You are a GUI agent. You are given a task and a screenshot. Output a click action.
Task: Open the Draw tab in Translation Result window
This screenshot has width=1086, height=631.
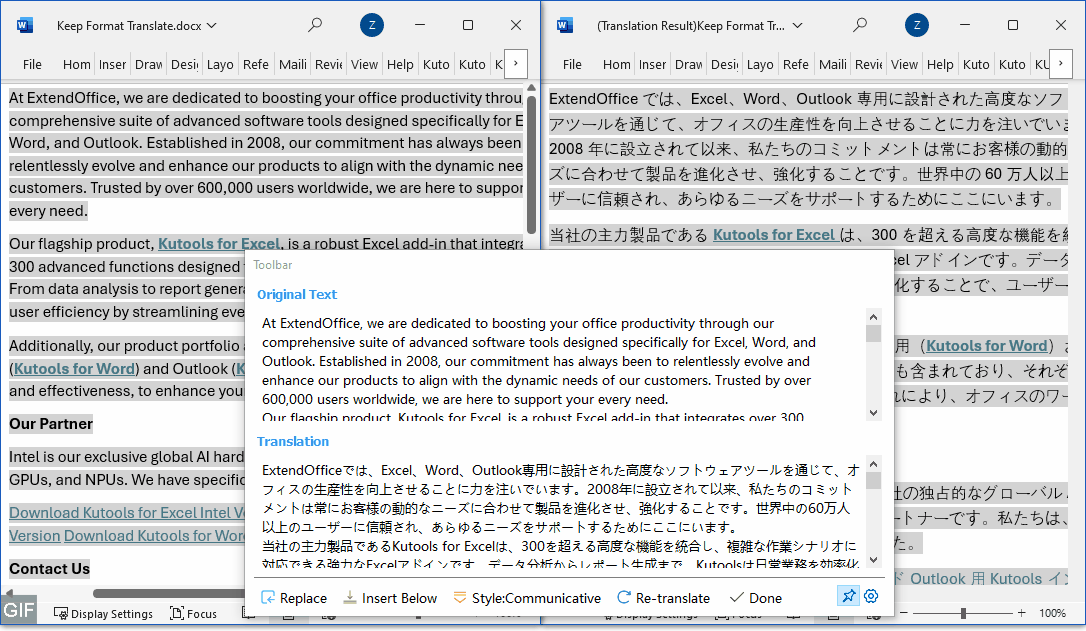(688, 64)
